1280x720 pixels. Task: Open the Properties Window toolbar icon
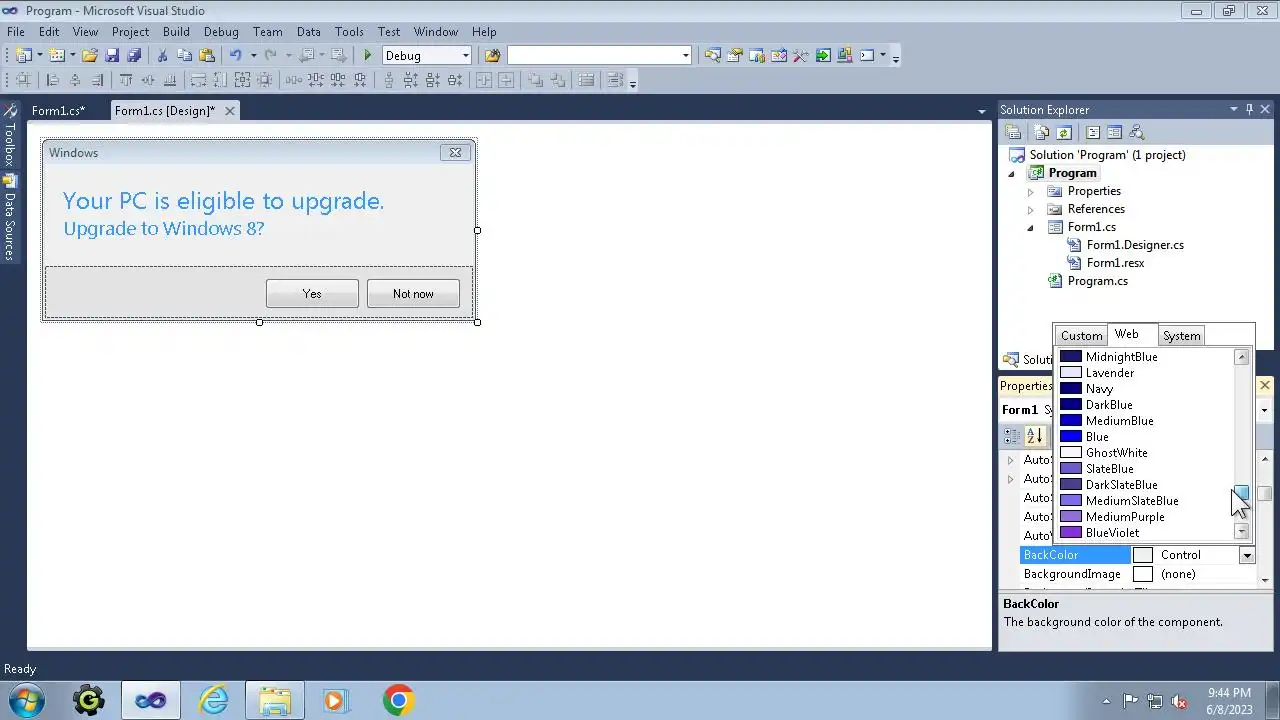(x=735, y=56)
